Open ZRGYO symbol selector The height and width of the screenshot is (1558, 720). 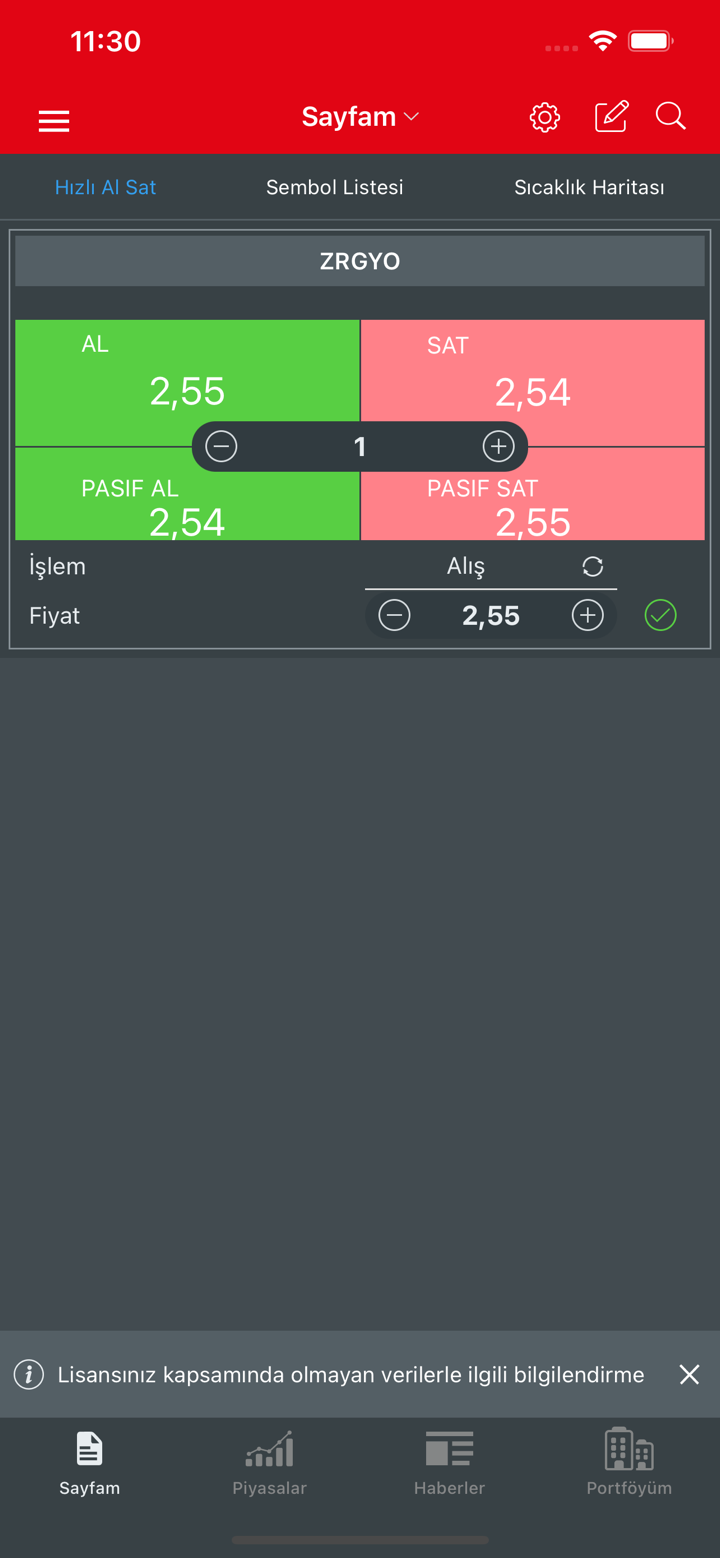(360, 262)
